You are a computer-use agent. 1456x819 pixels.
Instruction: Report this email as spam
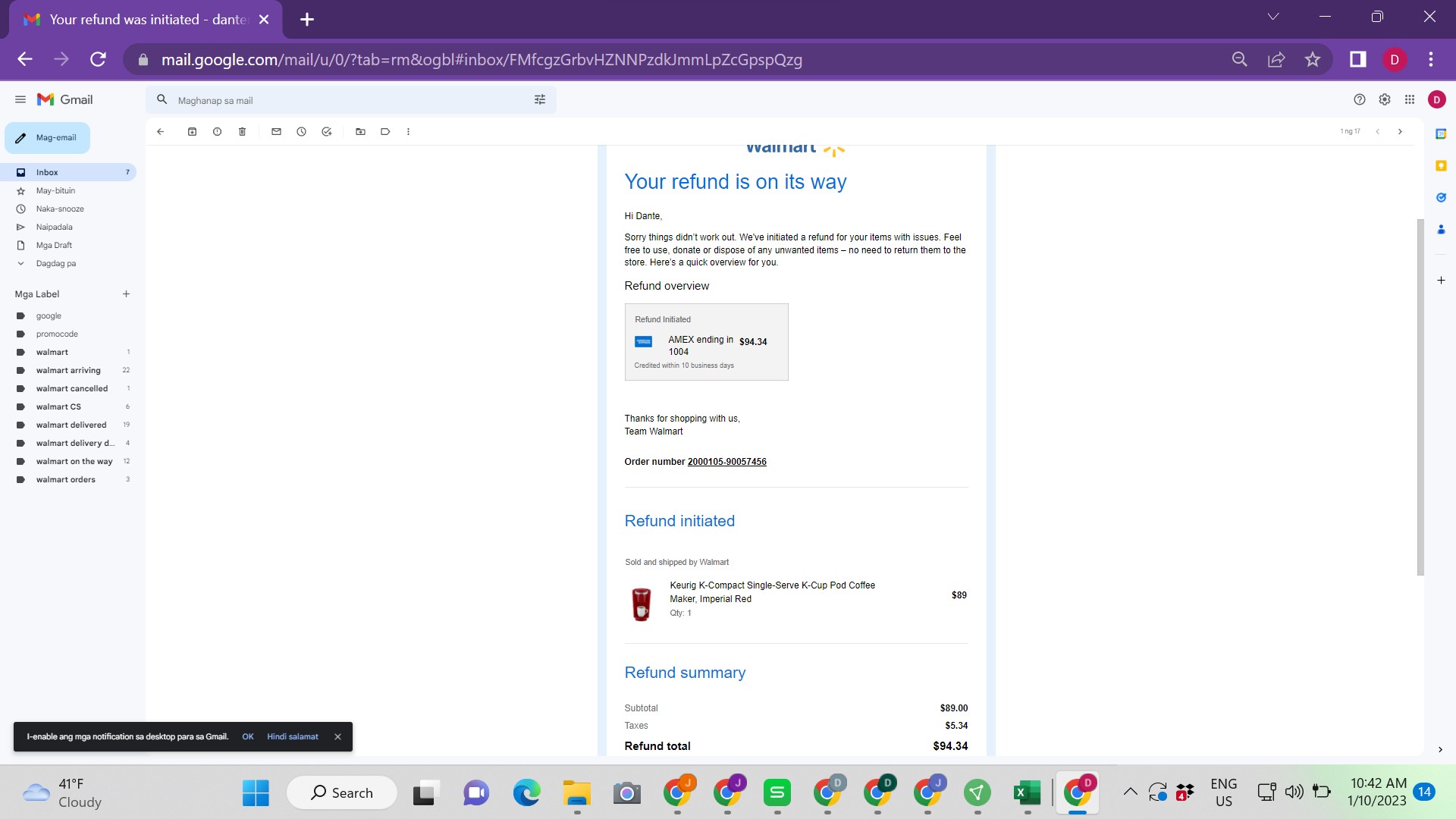pyautogui.click(x=217, y=132)
